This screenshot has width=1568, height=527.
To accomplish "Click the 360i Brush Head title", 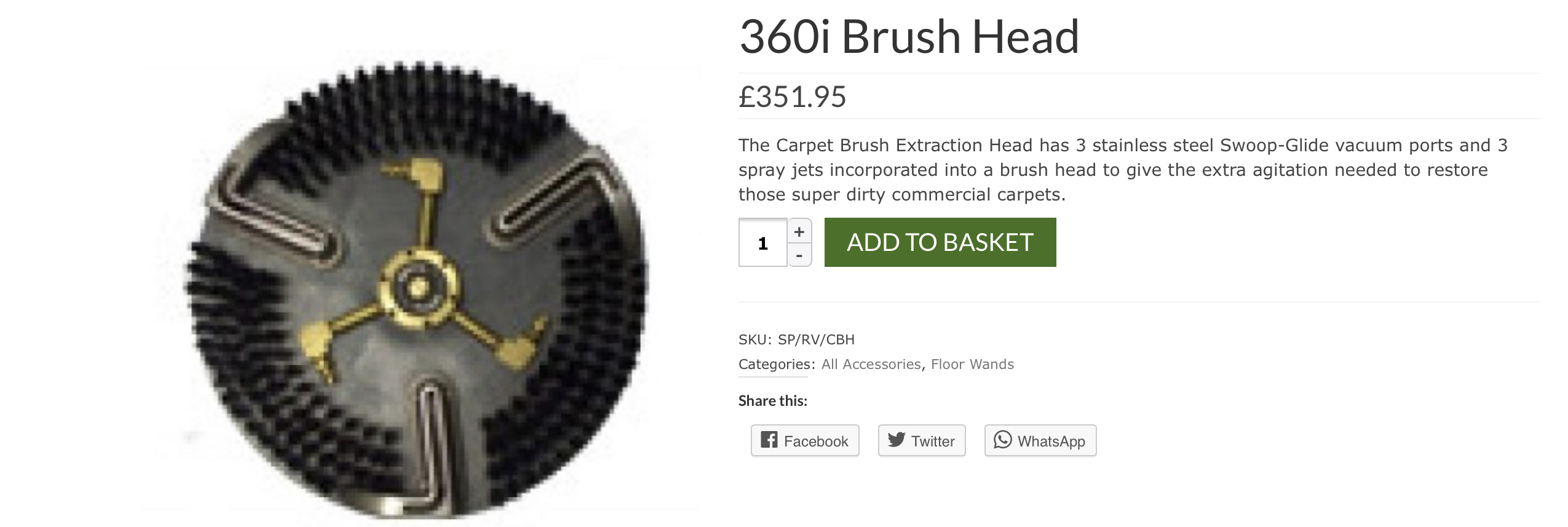I will pos(909,36).
